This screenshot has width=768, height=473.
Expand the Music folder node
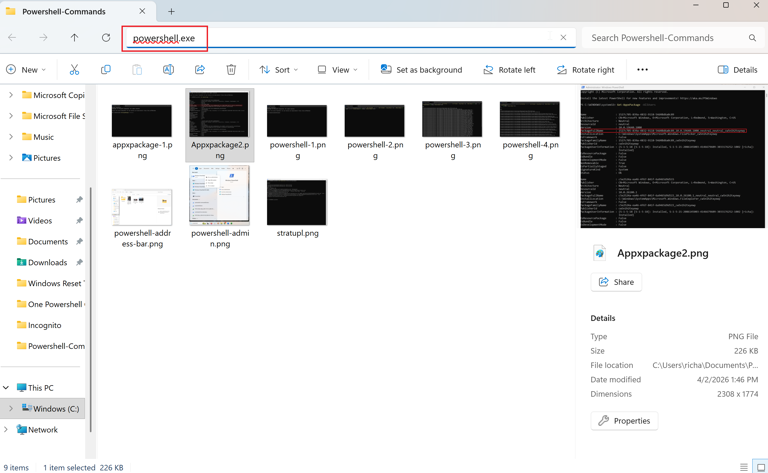pos(11,137)
